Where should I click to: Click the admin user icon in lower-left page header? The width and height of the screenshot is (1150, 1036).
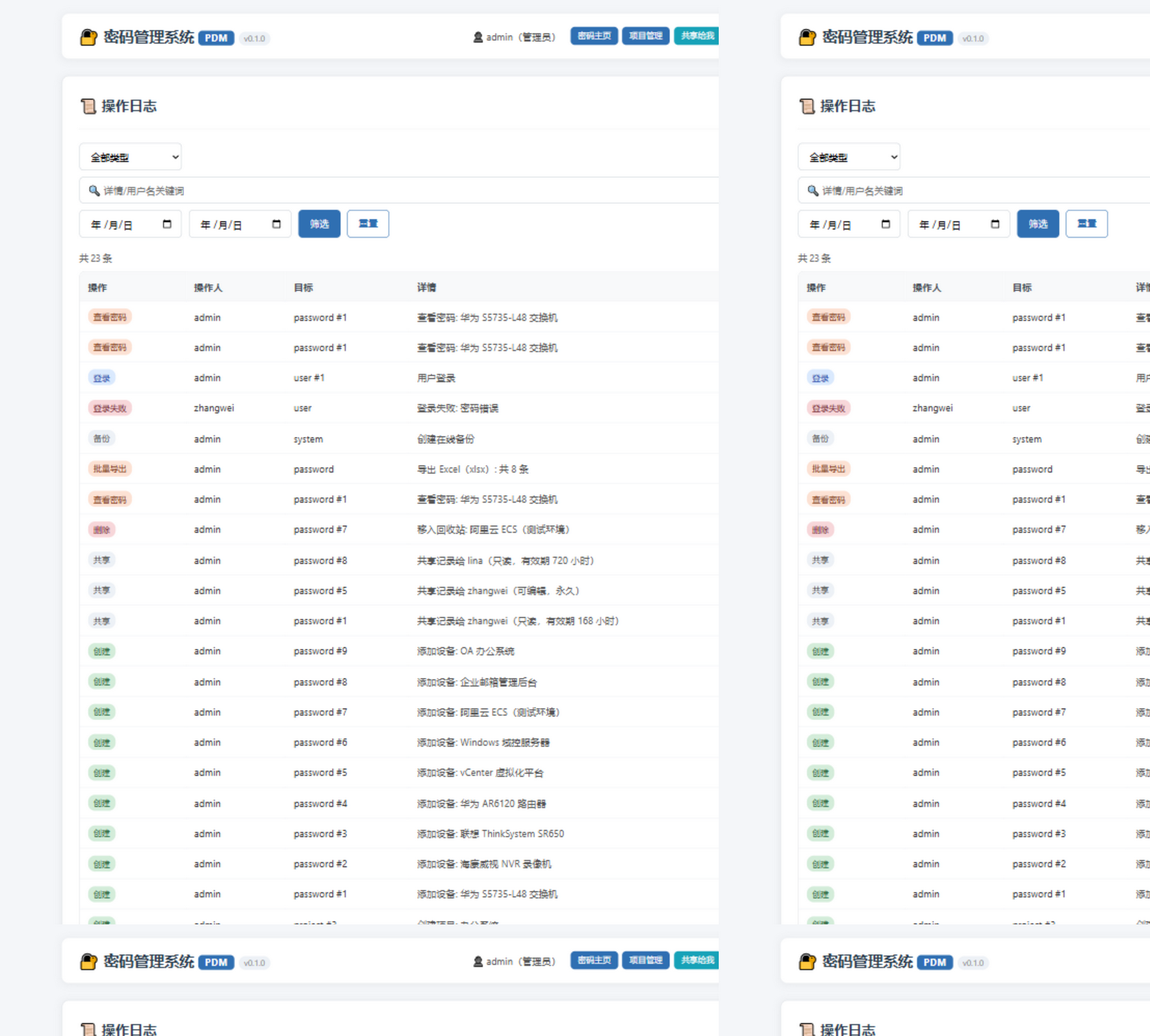coord(478,961)
